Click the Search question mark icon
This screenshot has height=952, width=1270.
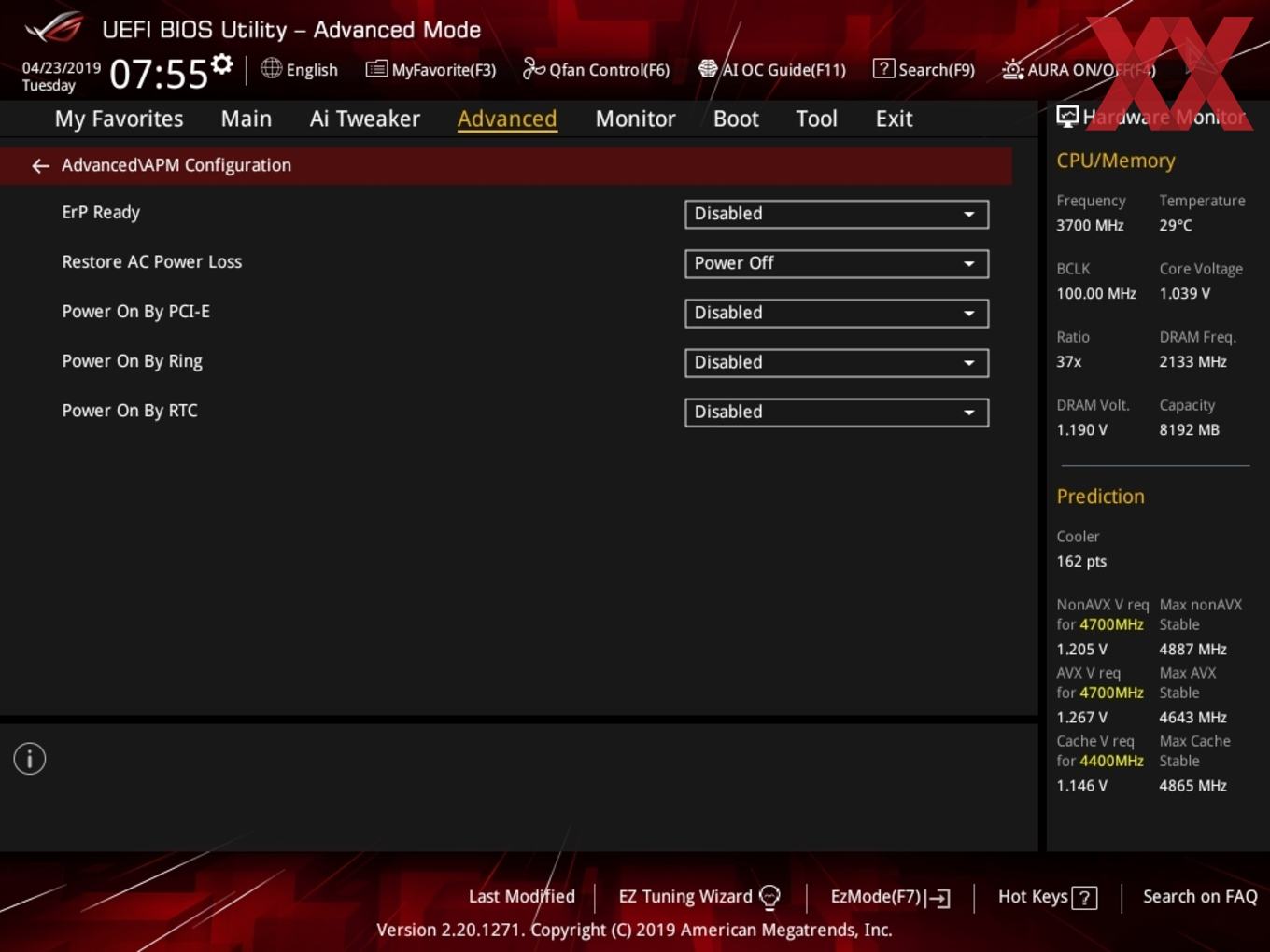point(883,68)
